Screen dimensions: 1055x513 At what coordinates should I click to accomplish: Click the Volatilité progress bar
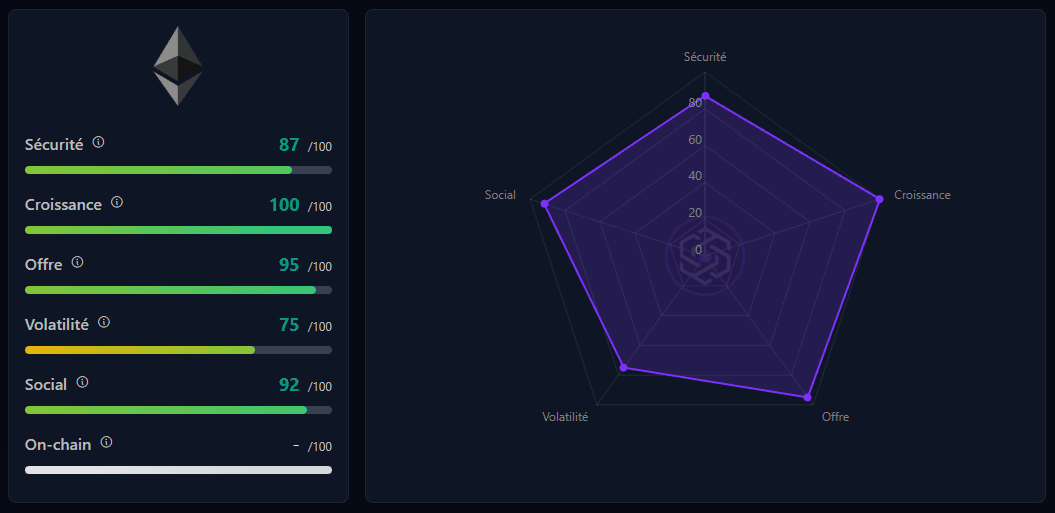click(x=178, y=349)
